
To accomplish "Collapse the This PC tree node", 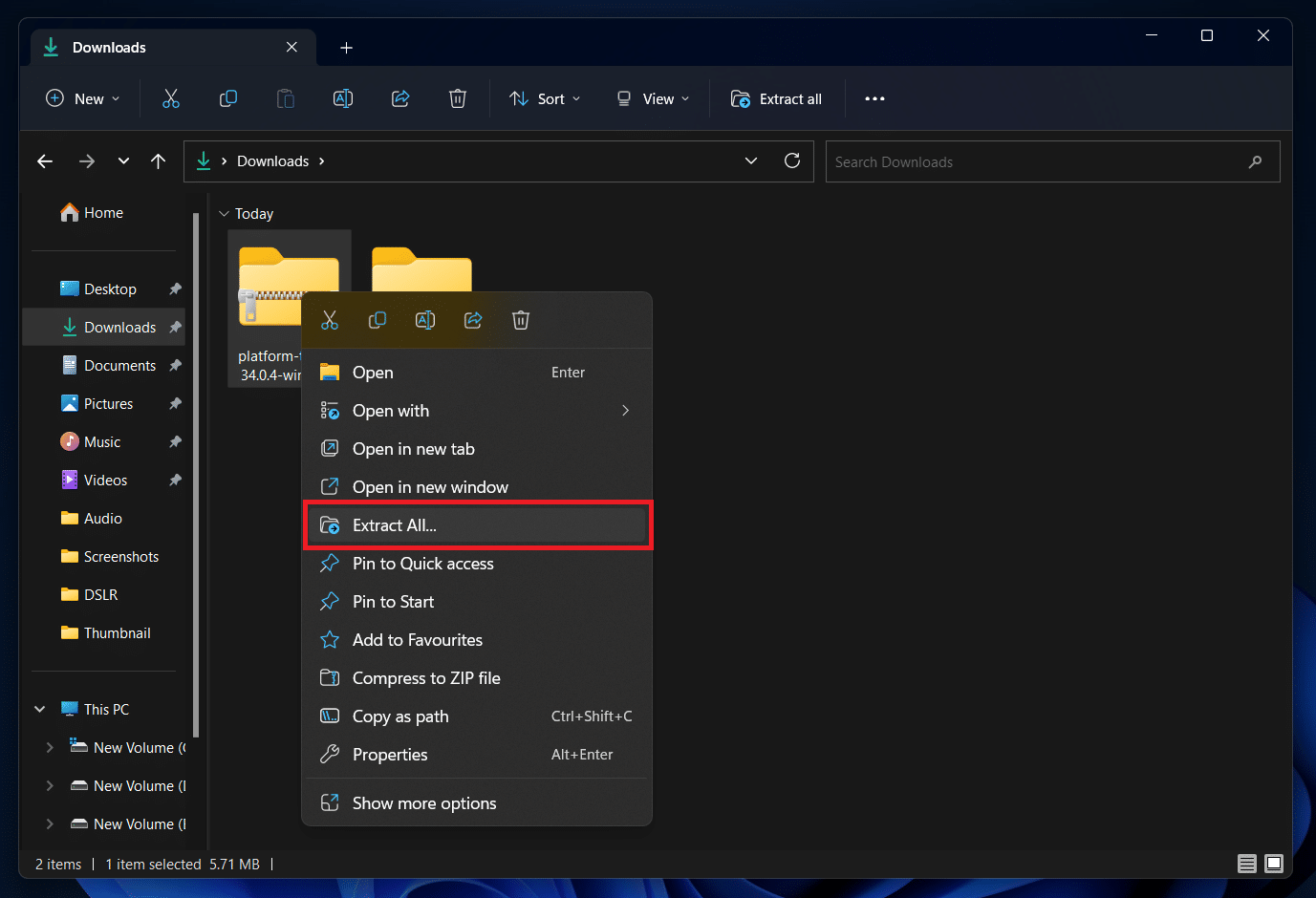I will tap(40, 709).
